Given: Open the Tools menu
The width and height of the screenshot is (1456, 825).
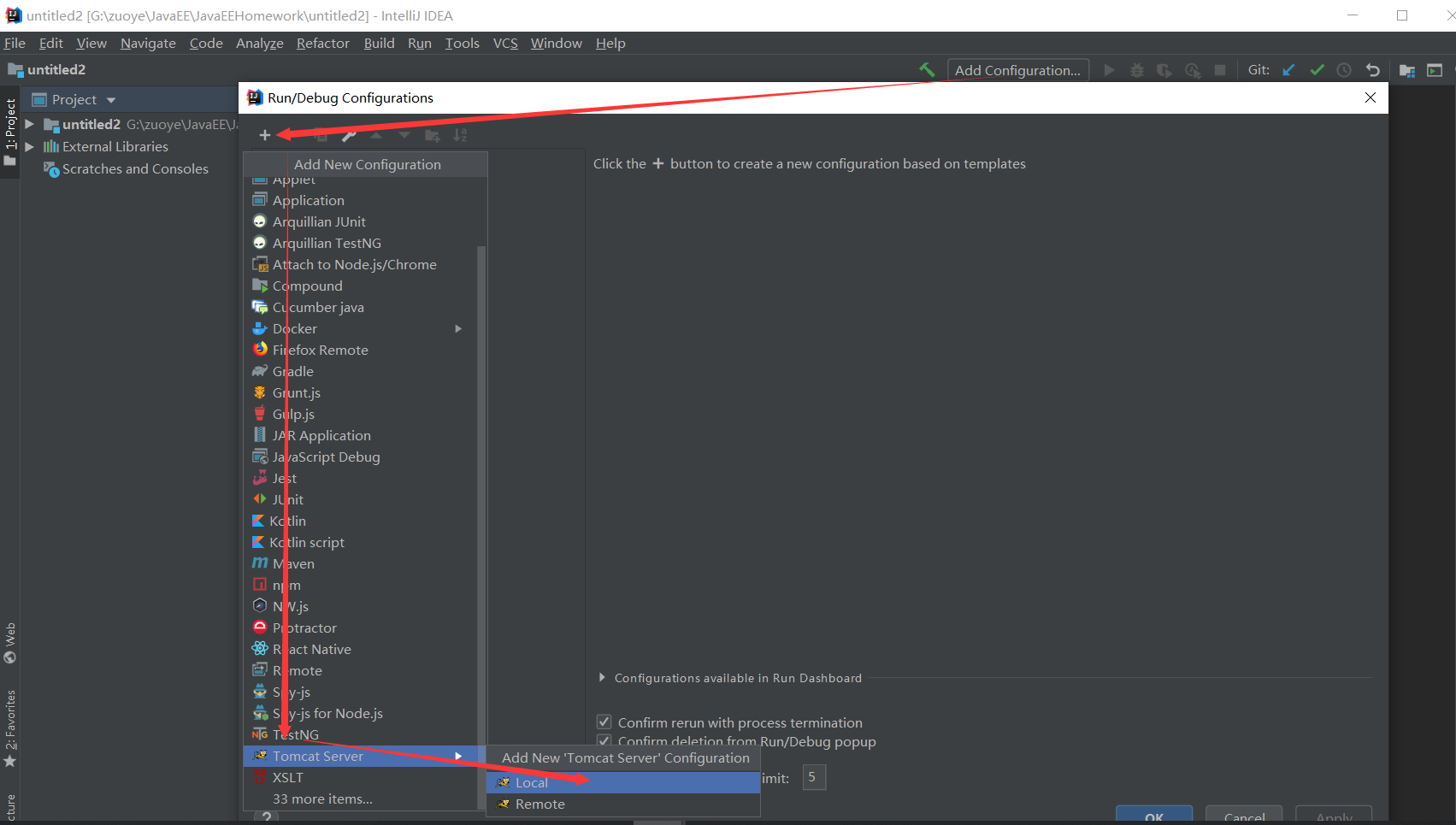Looking at the screenshot, I should [x=462, y=43].
